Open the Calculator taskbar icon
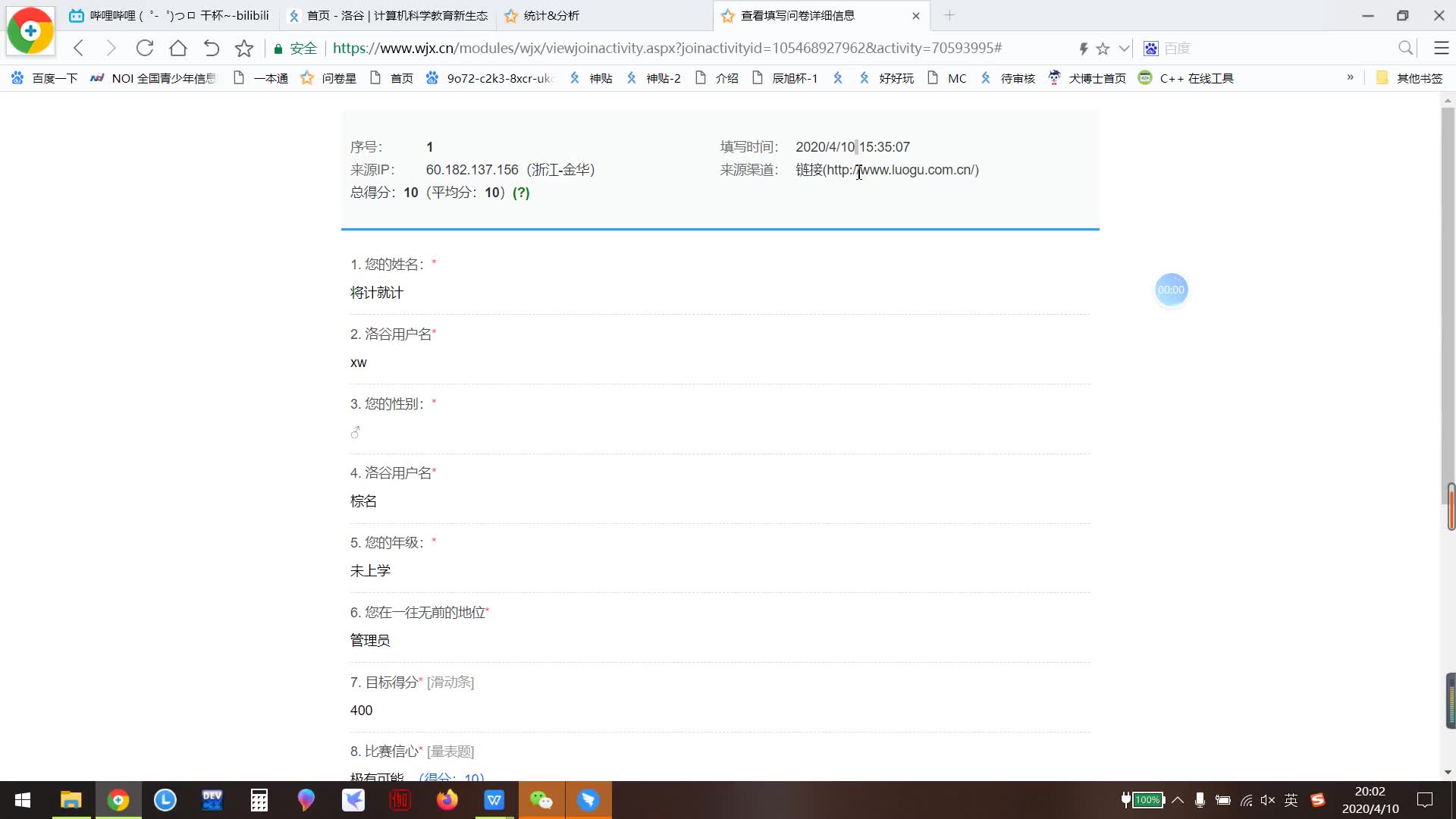This screenshot has height=819, width=1456. [x=259, y=800]
